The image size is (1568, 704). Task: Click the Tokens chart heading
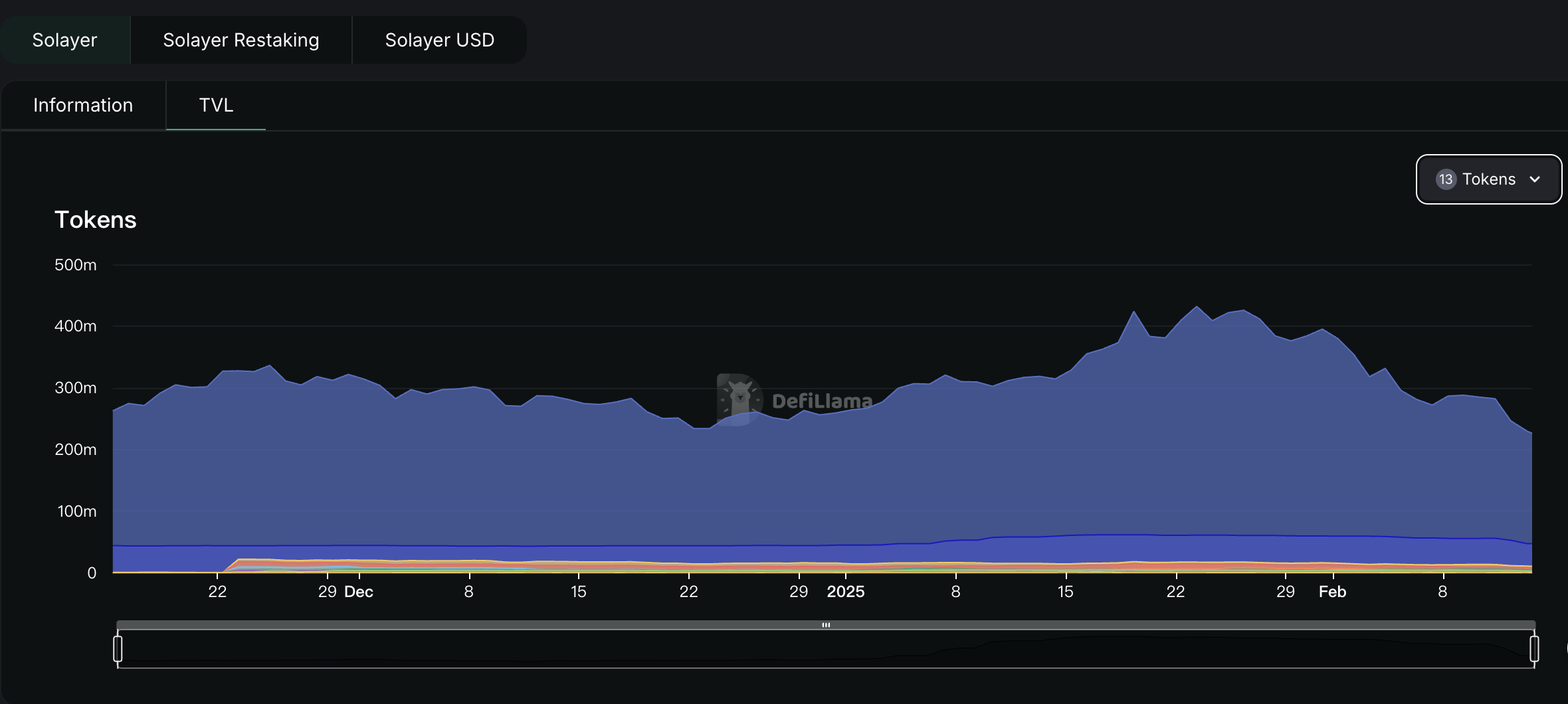pyautogui.click(x=96, y=220)
